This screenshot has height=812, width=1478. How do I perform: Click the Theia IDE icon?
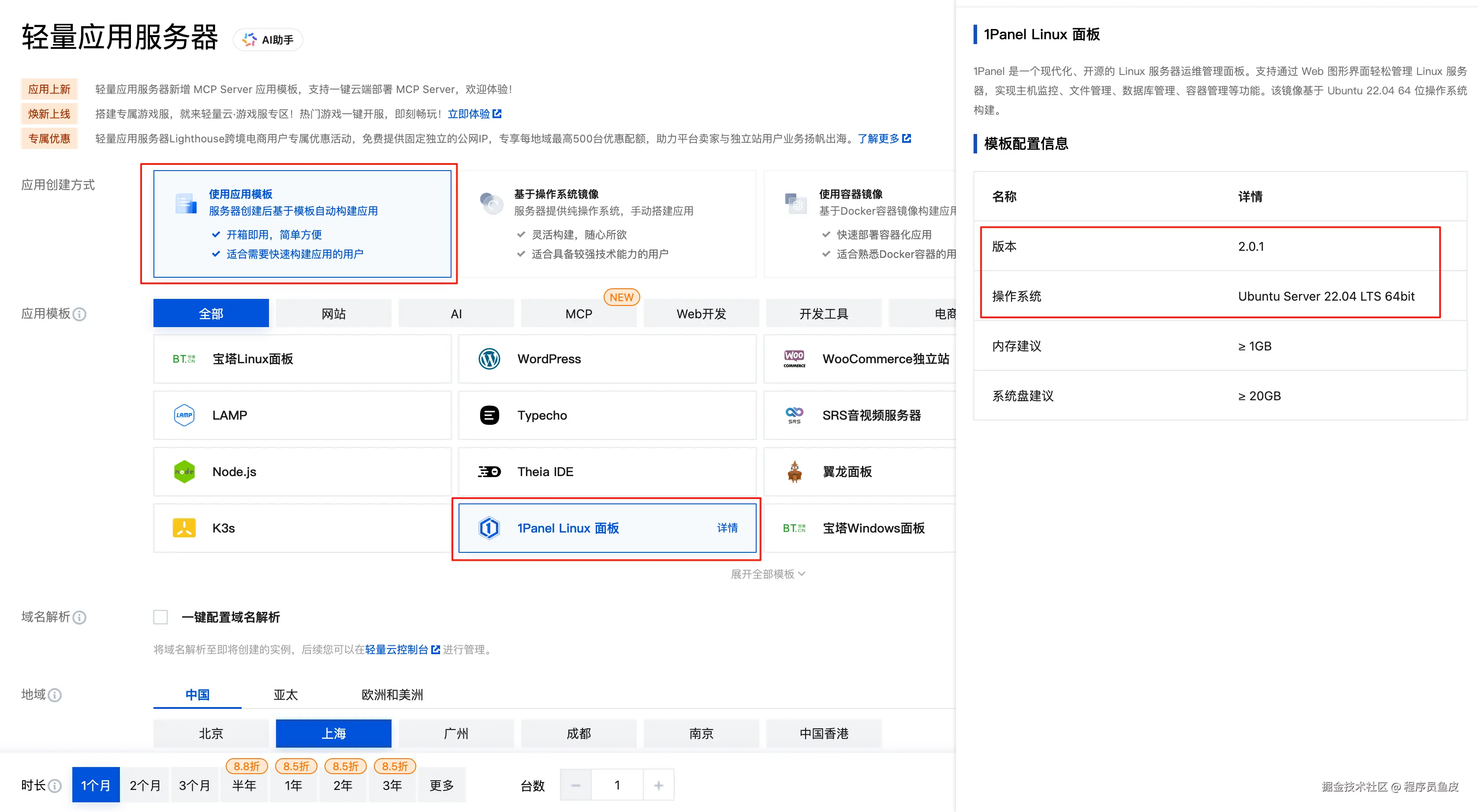(489, 471)
